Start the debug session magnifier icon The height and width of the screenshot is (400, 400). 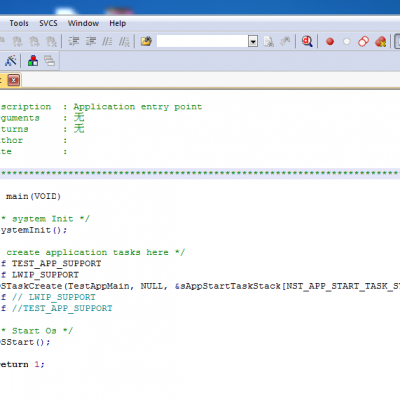pos(307,41)
